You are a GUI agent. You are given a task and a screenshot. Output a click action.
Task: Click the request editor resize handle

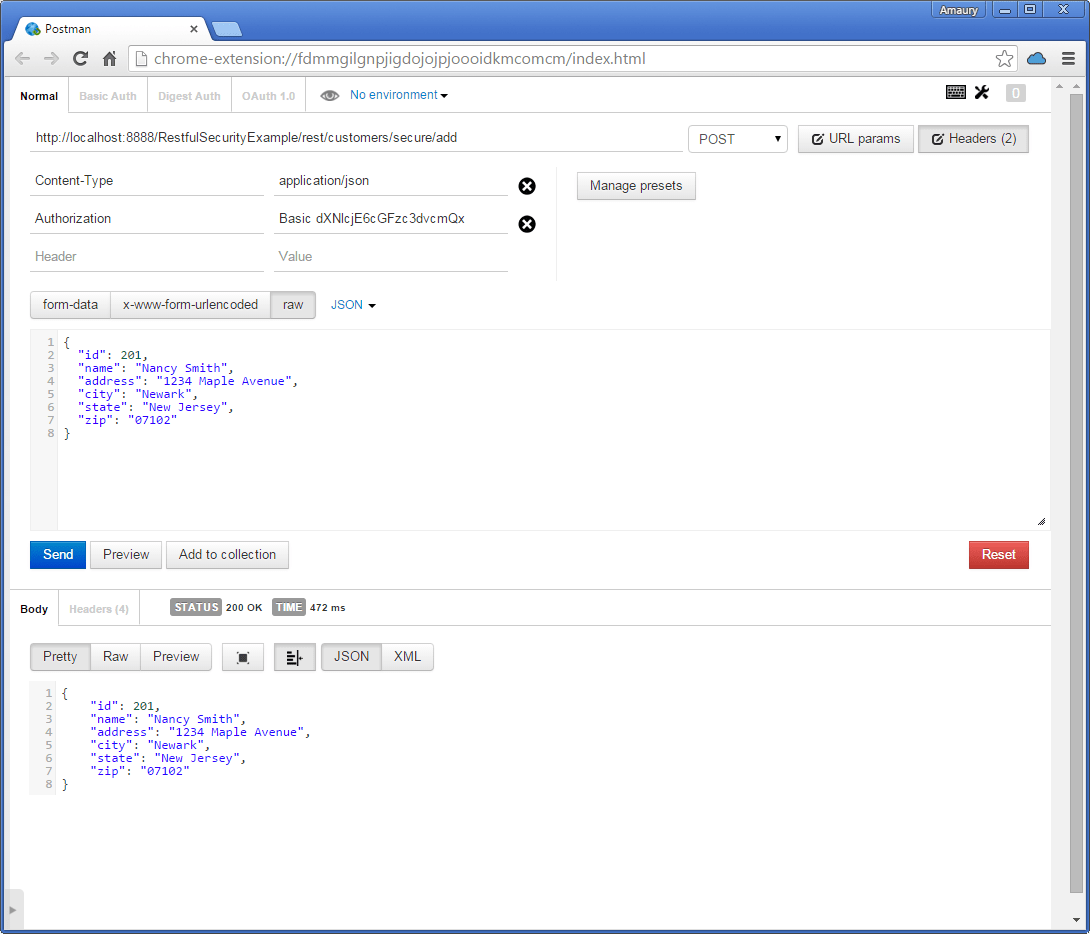click(1041, 521)
